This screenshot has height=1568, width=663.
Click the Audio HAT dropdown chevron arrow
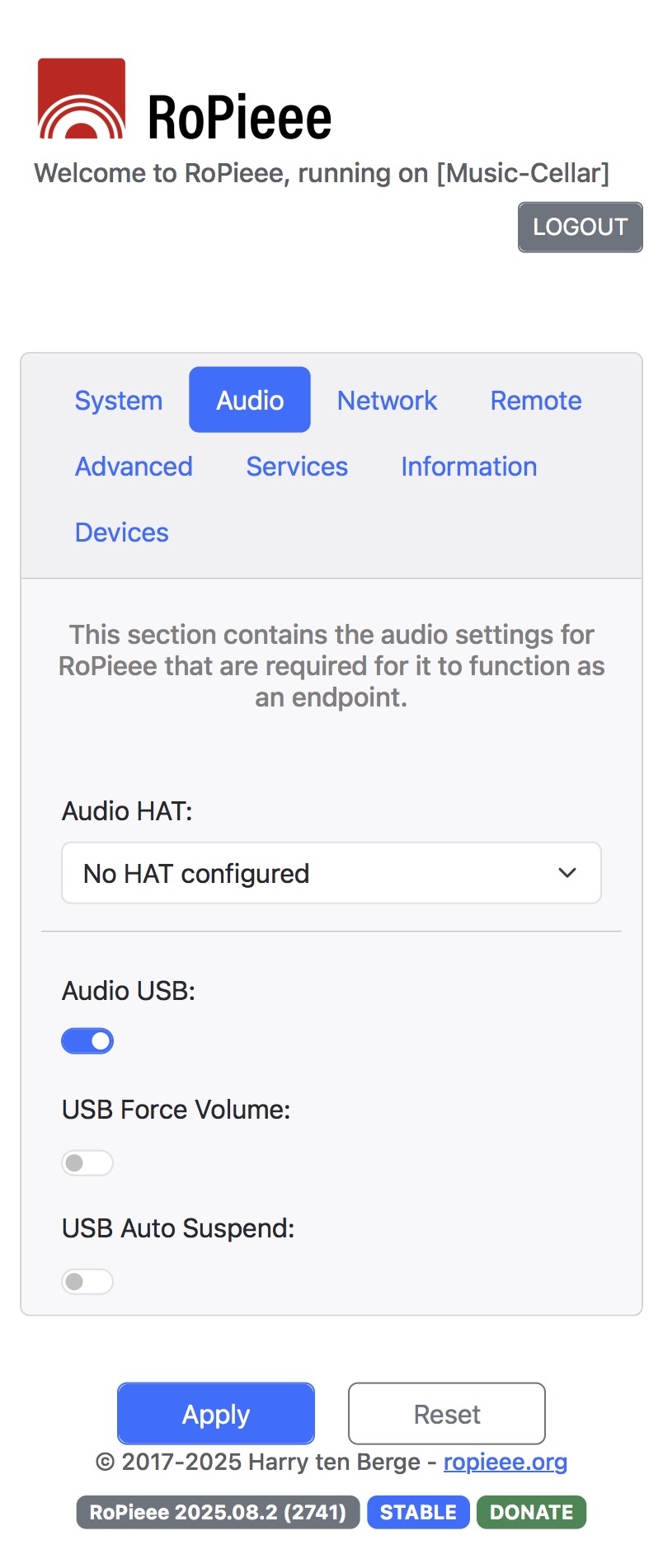(x=567, y=873)
